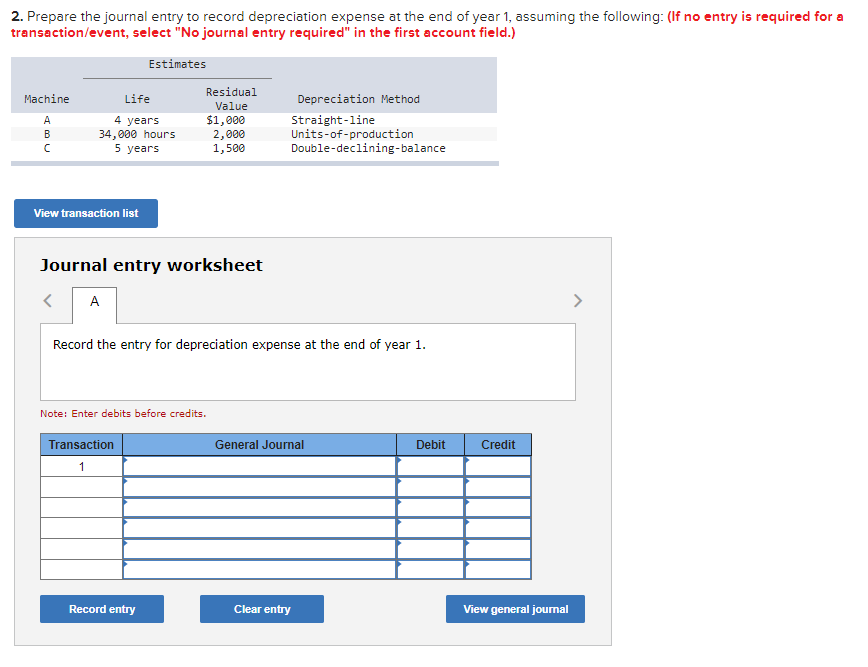Viewport: 868px width, 667px height.
Task: Click Machine B row label
Action: click(x=47, y=134)
